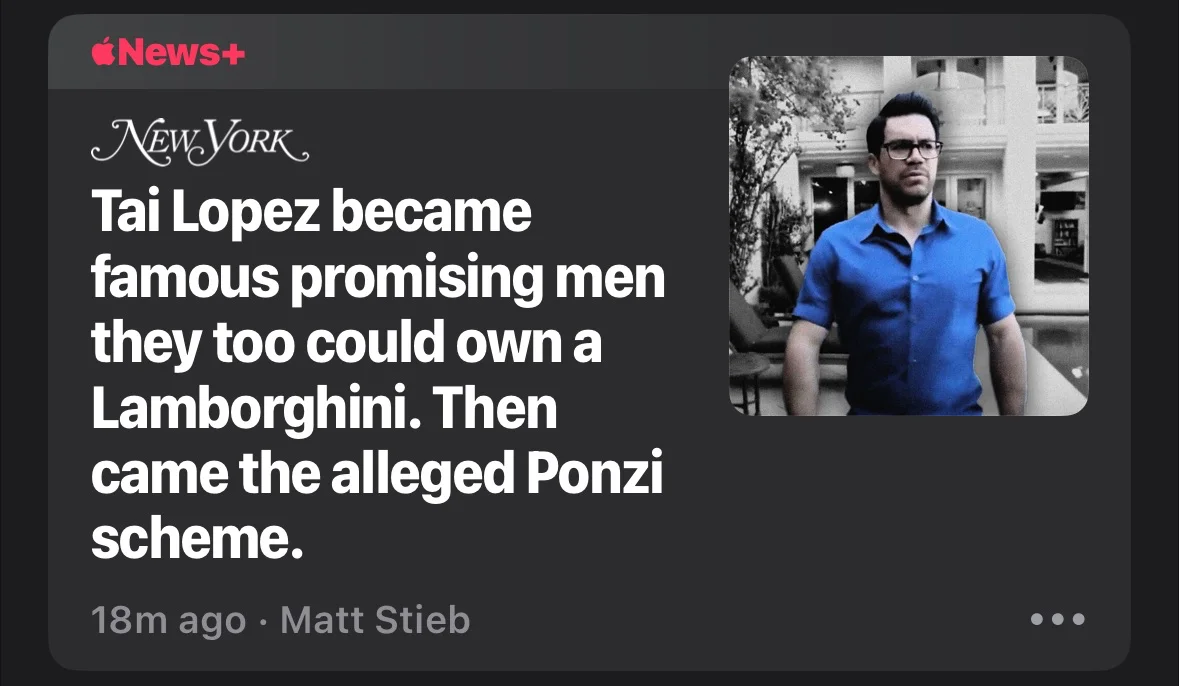Click the man's blue shirt in photo
The width and height of the screenshot is (1179, 686).
tap(906, 308)
